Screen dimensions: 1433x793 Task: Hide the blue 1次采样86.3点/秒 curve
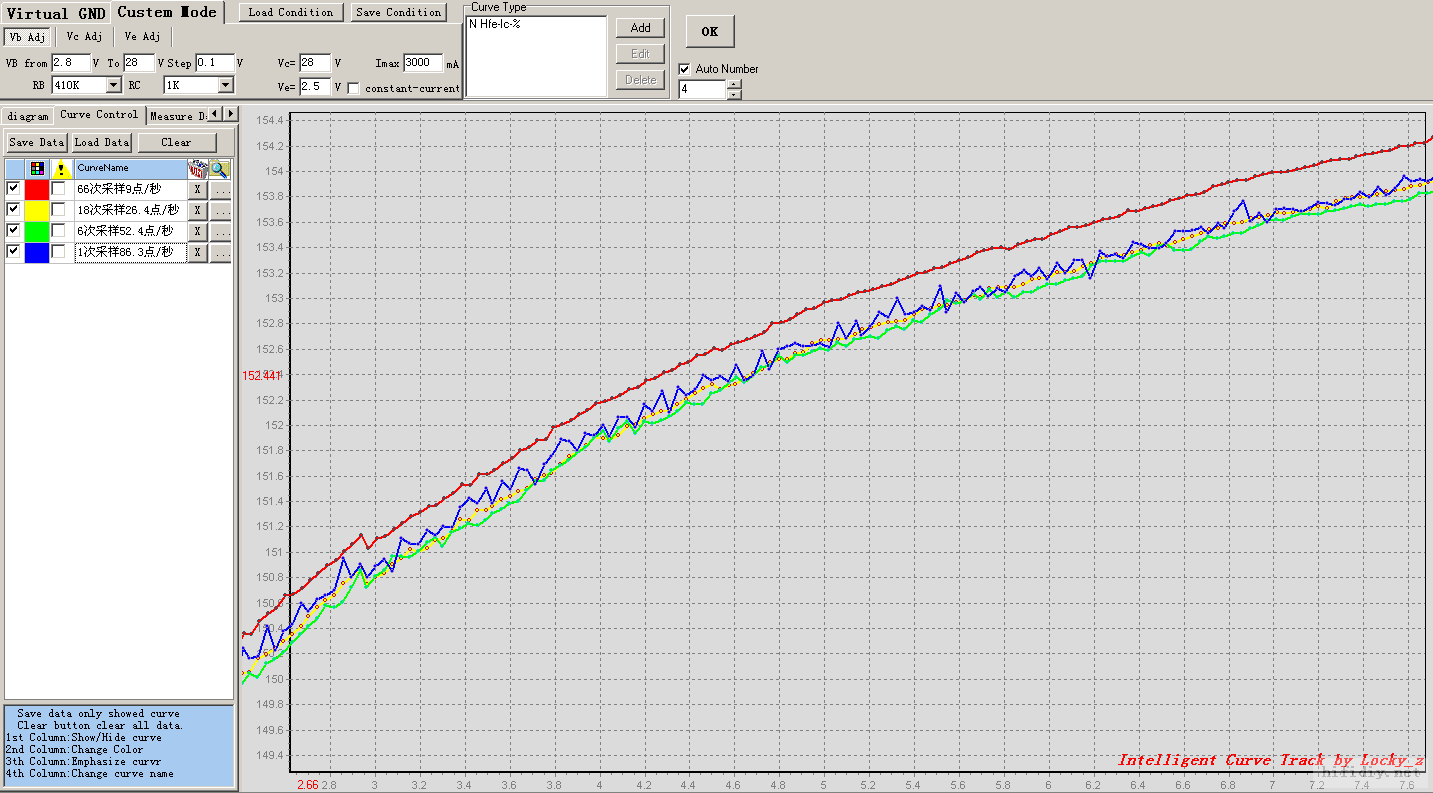(x=13, y=251)
